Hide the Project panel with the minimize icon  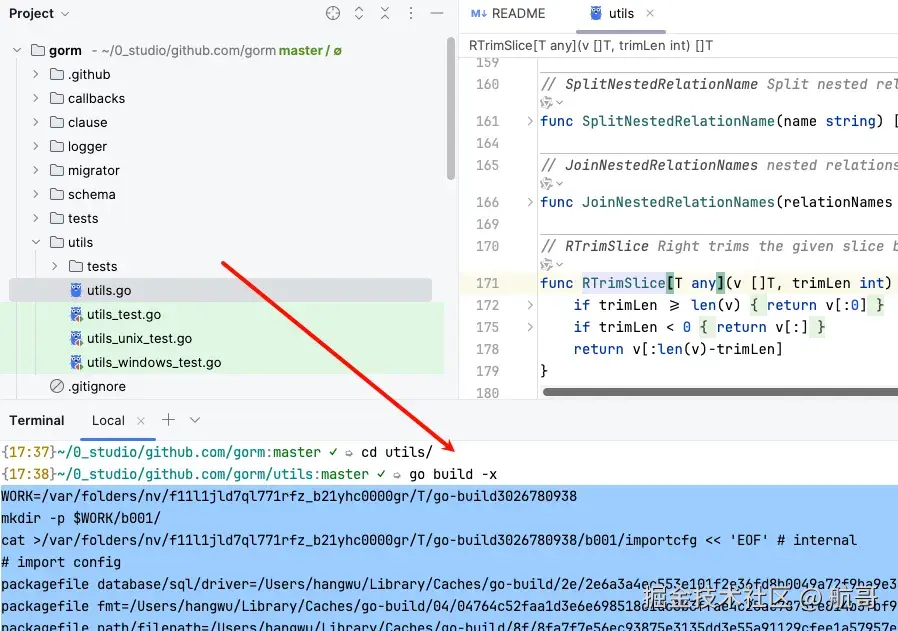coord(437,13)
